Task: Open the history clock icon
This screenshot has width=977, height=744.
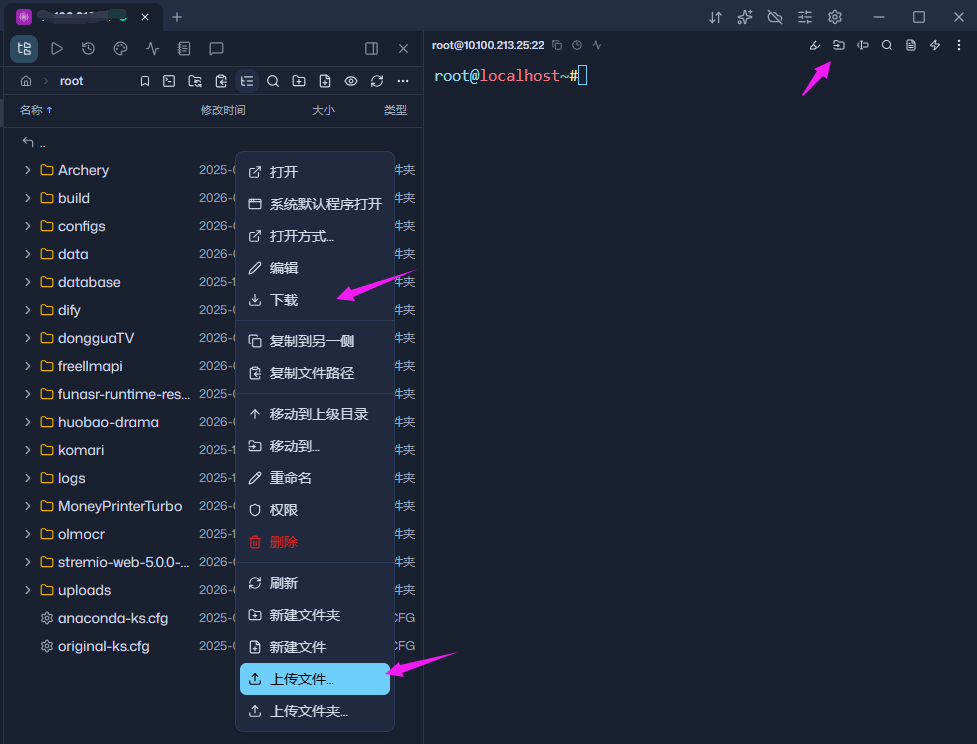Action: (88, 49)
